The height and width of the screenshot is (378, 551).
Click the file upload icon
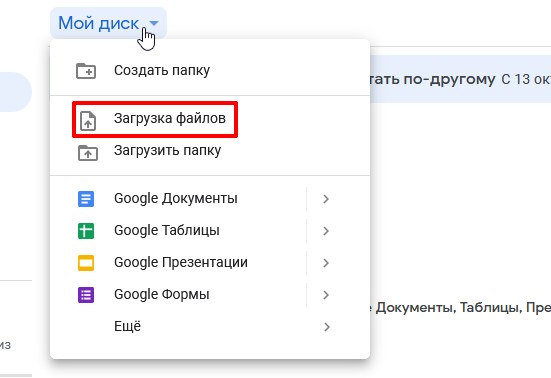88,121
